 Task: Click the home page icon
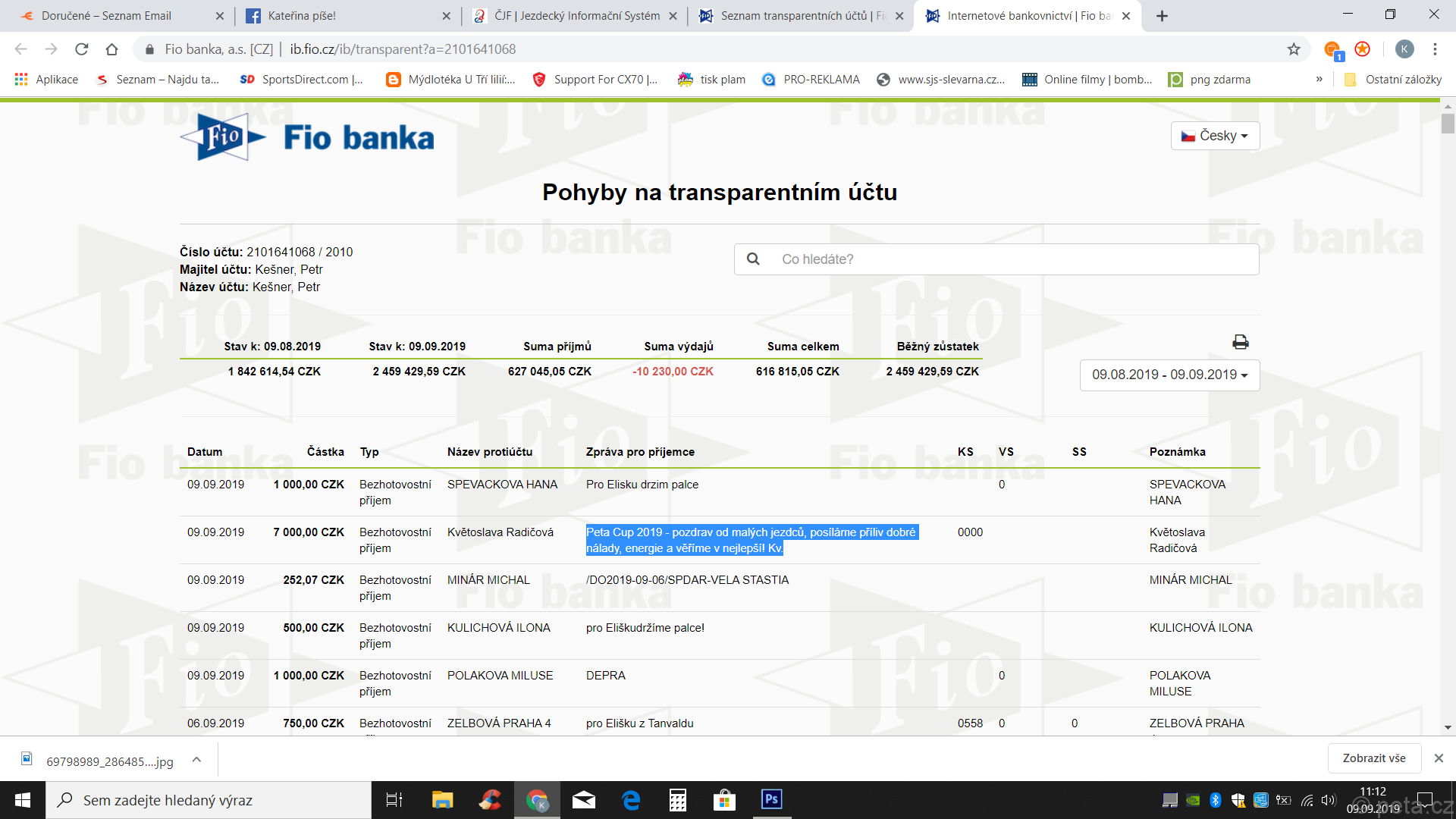pos(112,49)
